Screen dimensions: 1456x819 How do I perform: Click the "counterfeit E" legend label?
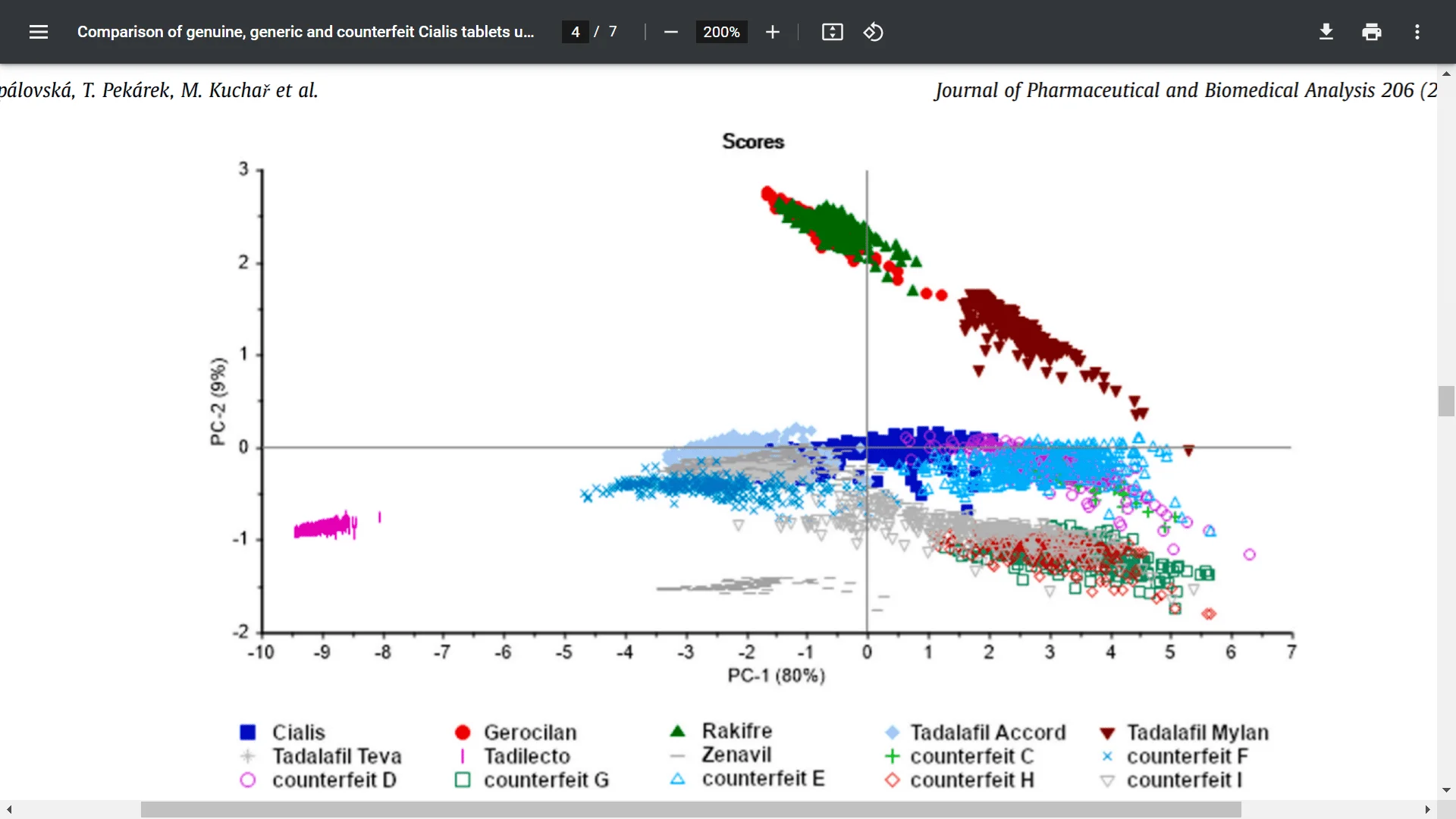[x=764, y=778]
